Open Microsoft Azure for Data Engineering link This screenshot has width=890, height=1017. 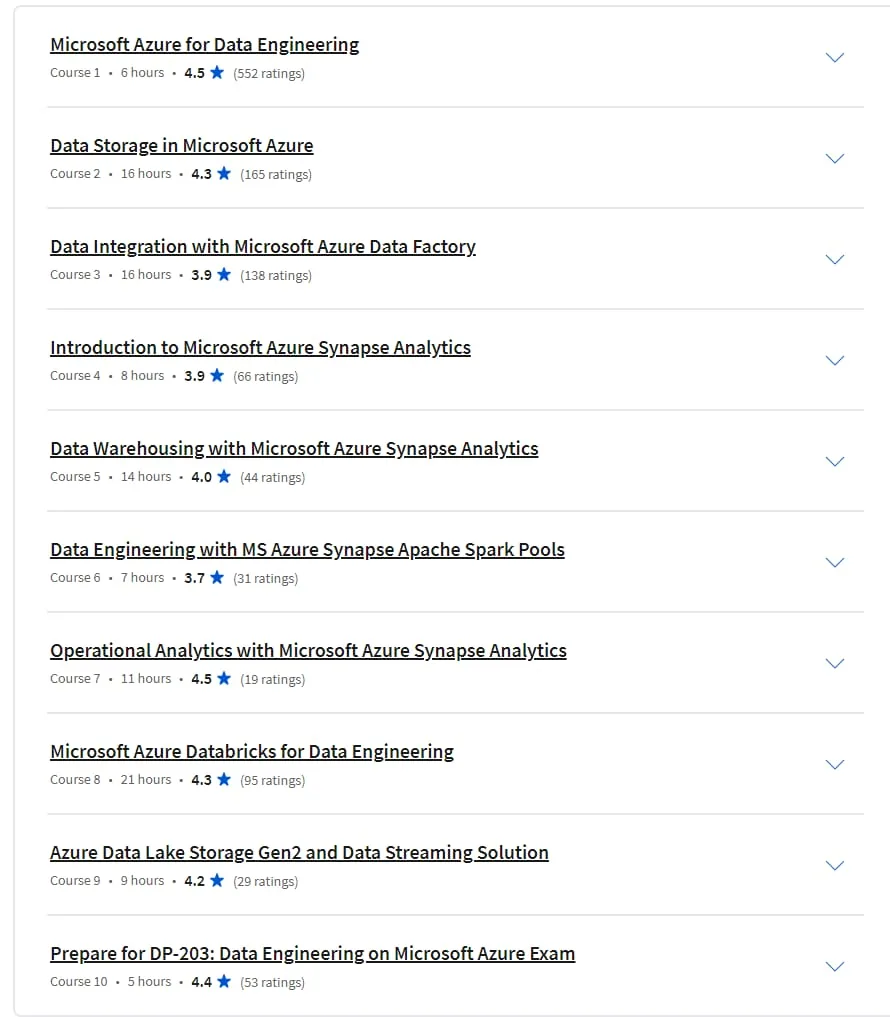tap(204, 45)
